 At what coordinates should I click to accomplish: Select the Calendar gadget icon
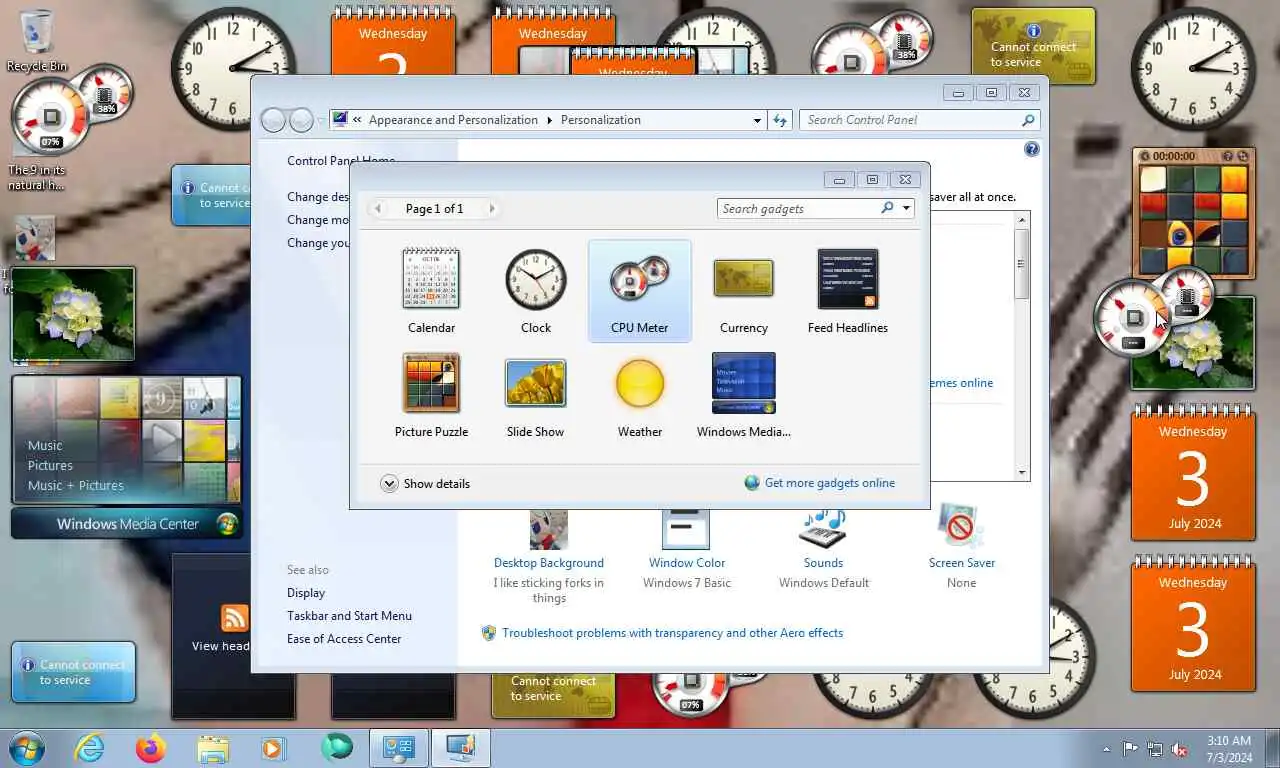click(x=431, y=279)
